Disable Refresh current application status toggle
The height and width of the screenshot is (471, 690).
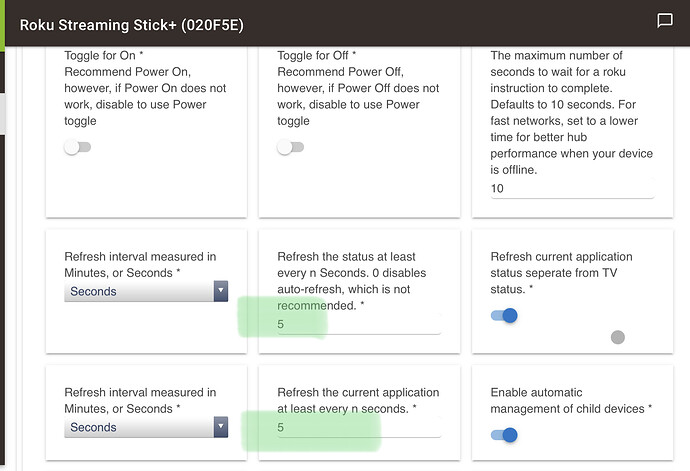click(504, 315)
